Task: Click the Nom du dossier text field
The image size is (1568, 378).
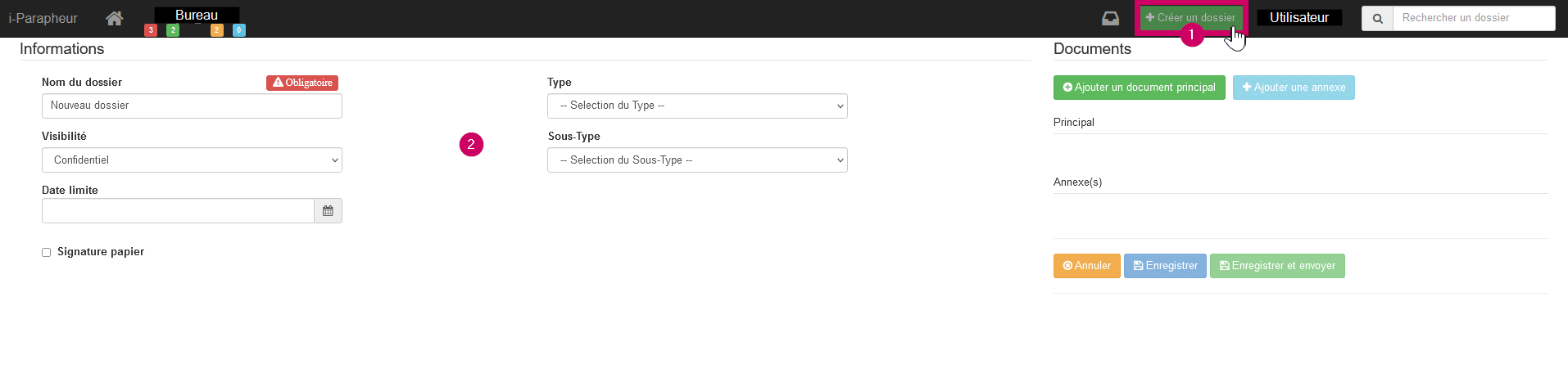Action: [192, 106]
